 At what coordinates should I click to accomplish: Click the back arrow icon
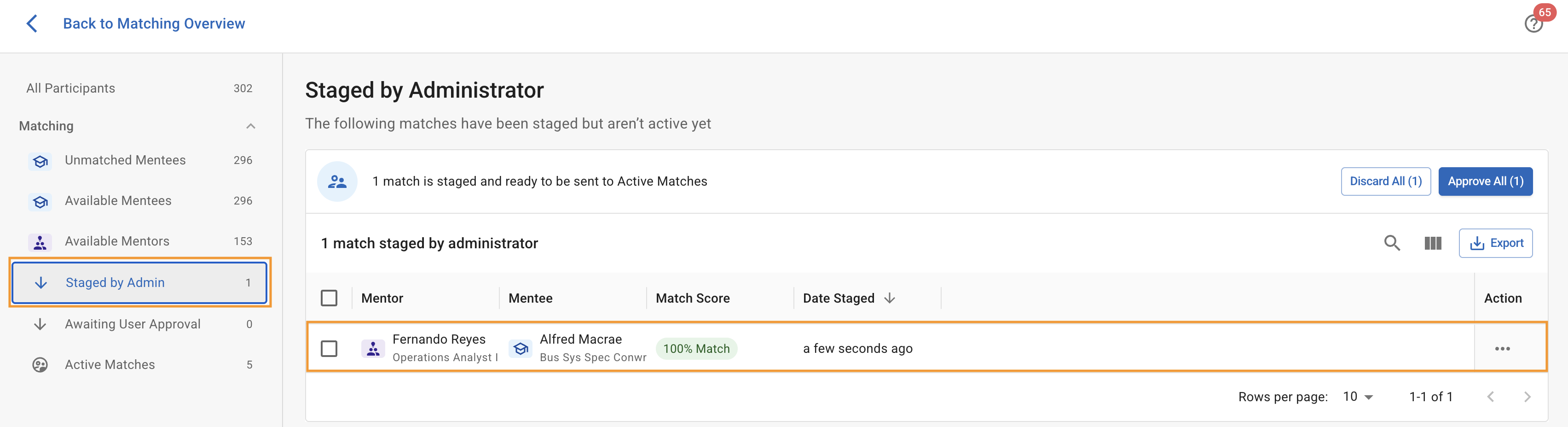[x=32, y=24]
